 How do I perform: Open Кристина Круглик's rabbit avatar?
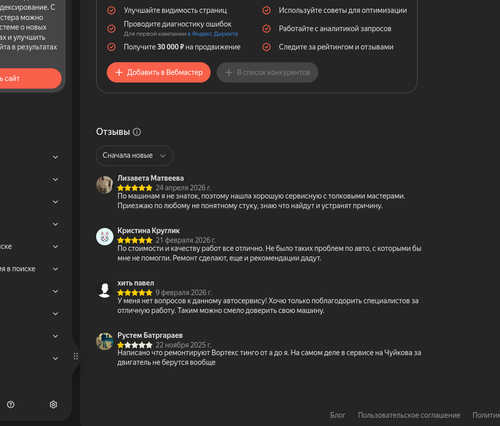click(105, 237)
